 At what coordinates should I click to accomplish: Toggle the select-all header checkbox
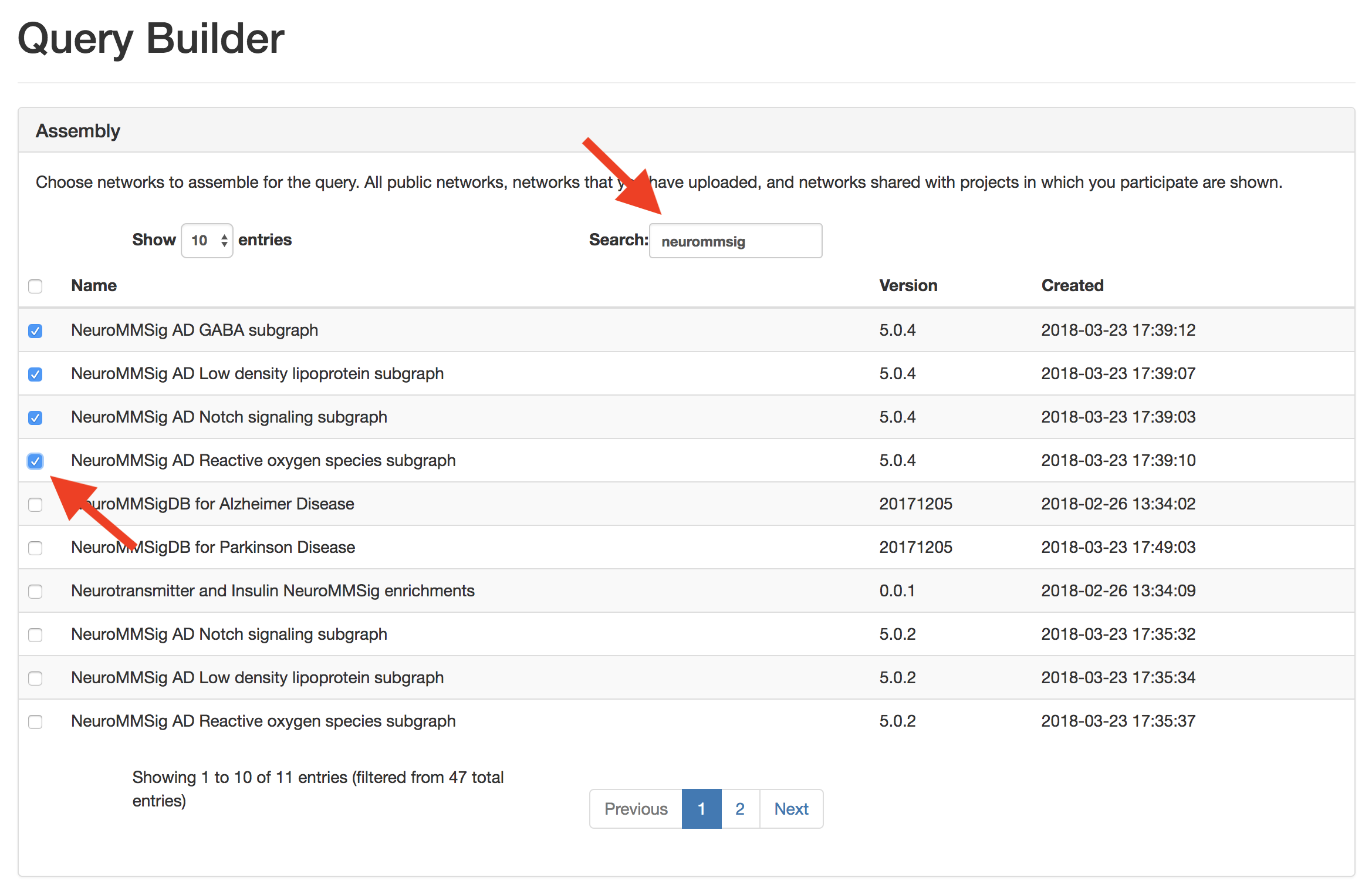click(x=35, y=286)
